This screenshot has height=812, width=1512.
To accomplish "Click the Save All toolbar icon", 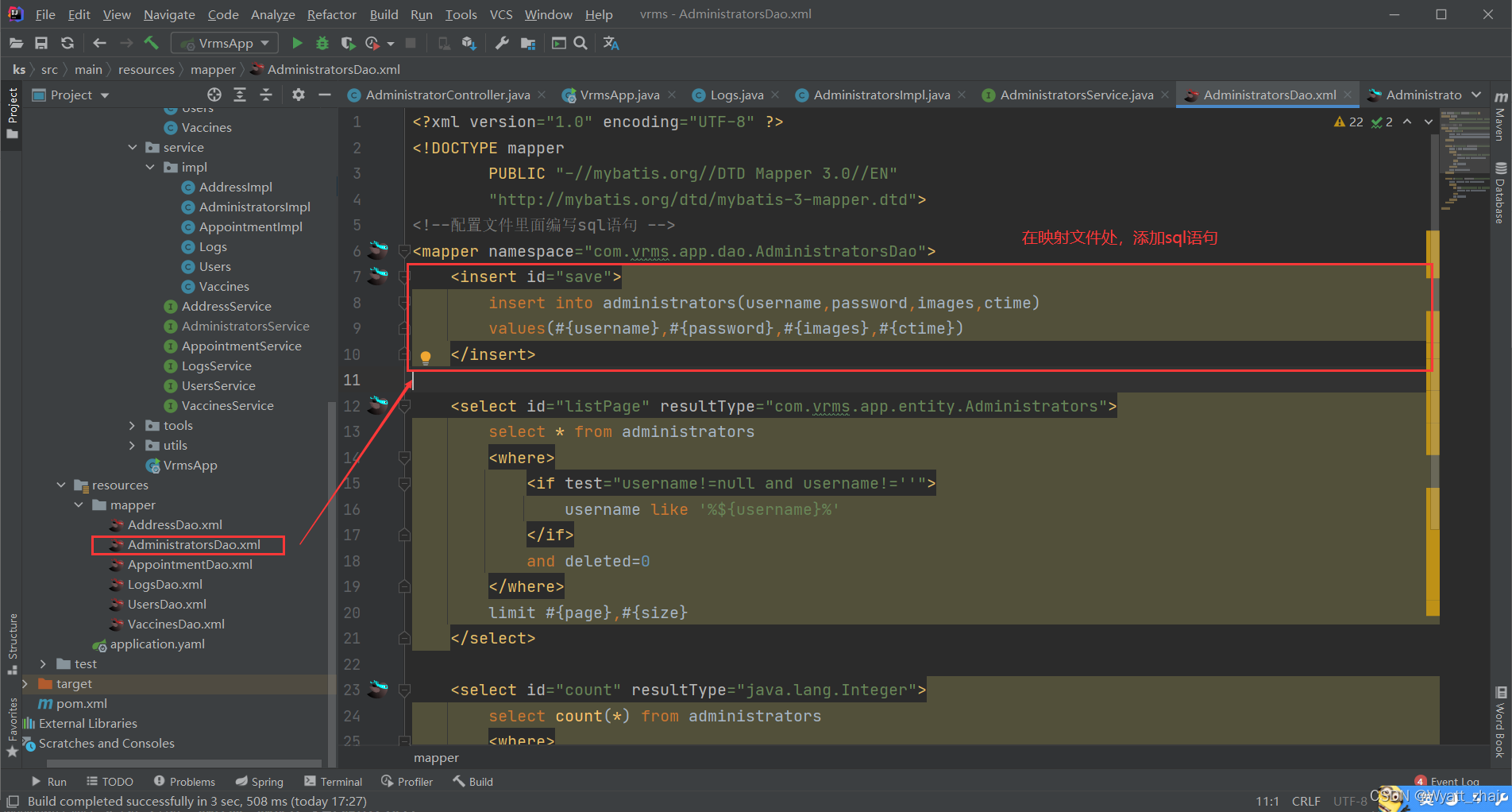I will point(41,43).
